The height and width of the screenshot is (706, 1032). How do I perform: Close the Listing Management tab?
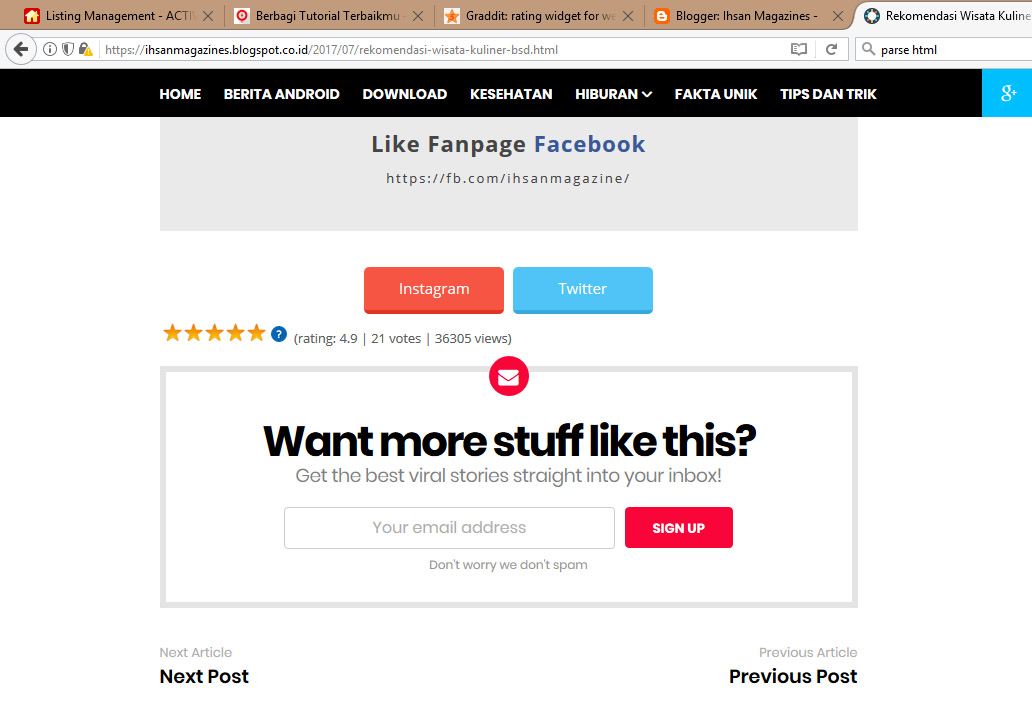click(x=208, y=16)
